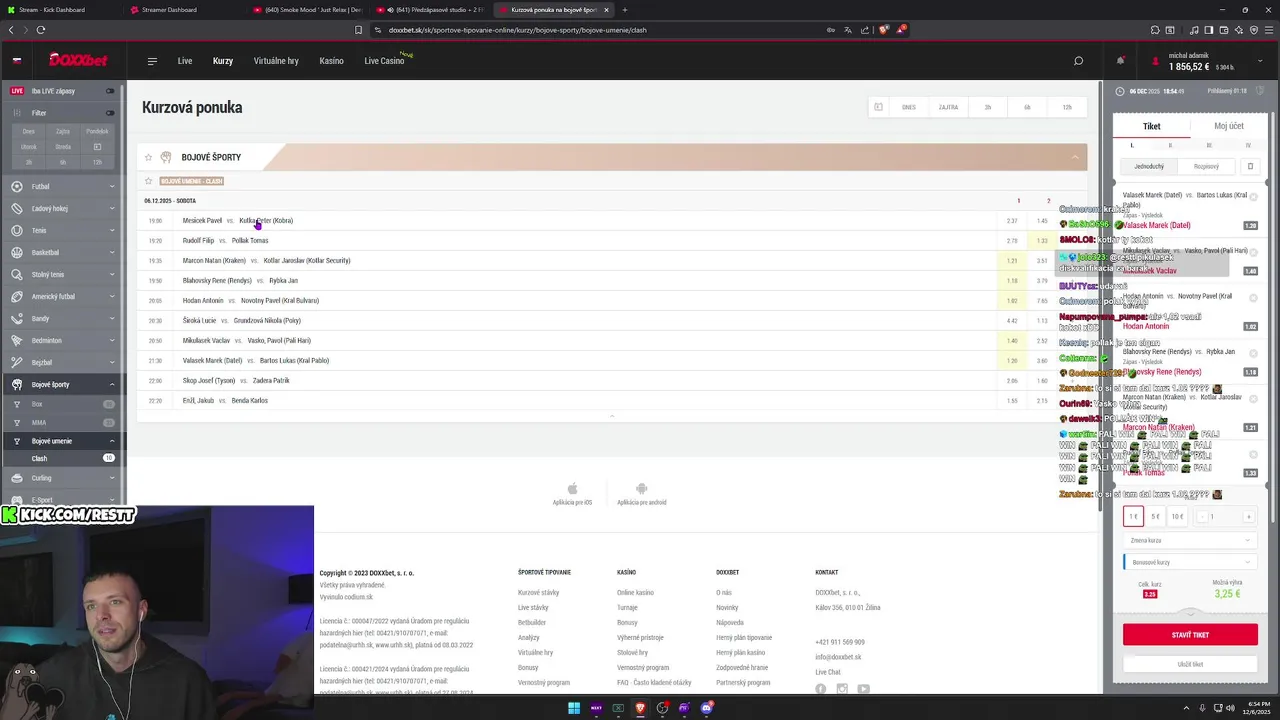Collapse the Bojové športy sidebar category
The image size is (1280, 720).
112,384
